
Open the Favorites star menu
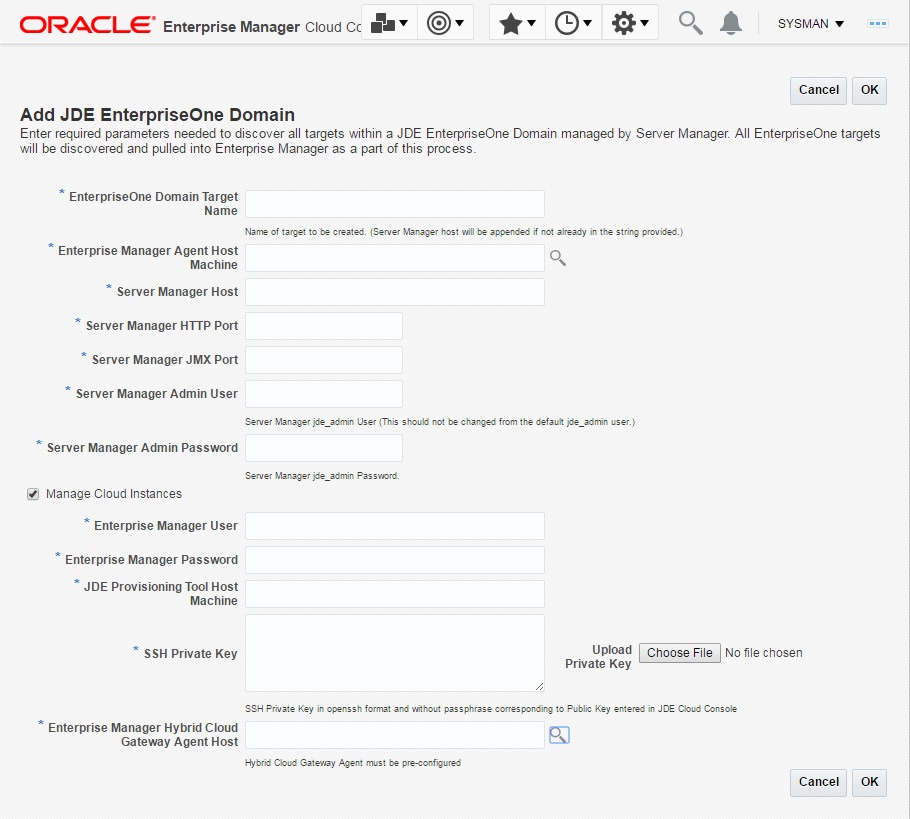coord(517,23)
